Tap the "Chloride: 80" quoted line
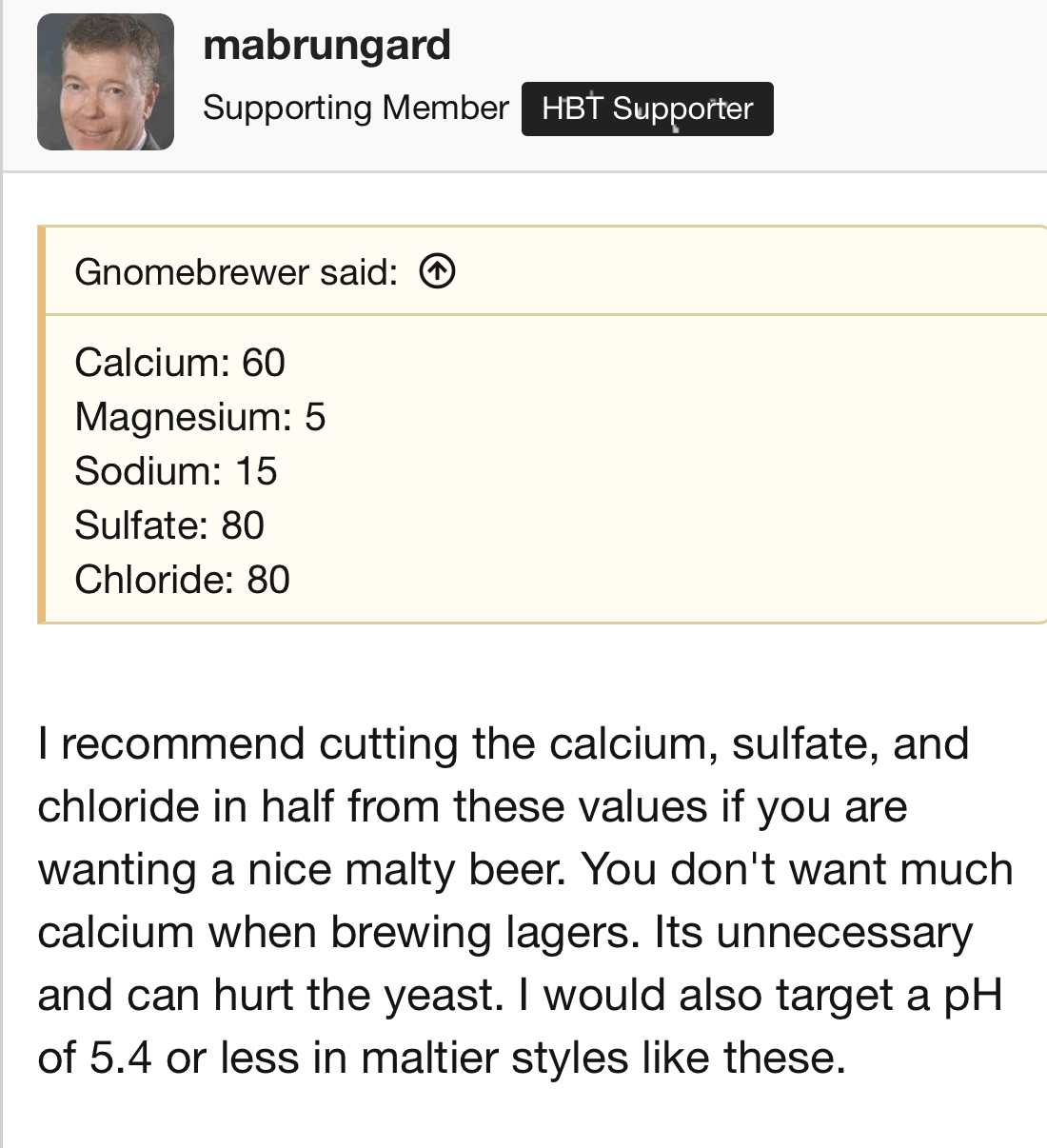This screenshot has width=1047, height=1148. click(182, 580)
